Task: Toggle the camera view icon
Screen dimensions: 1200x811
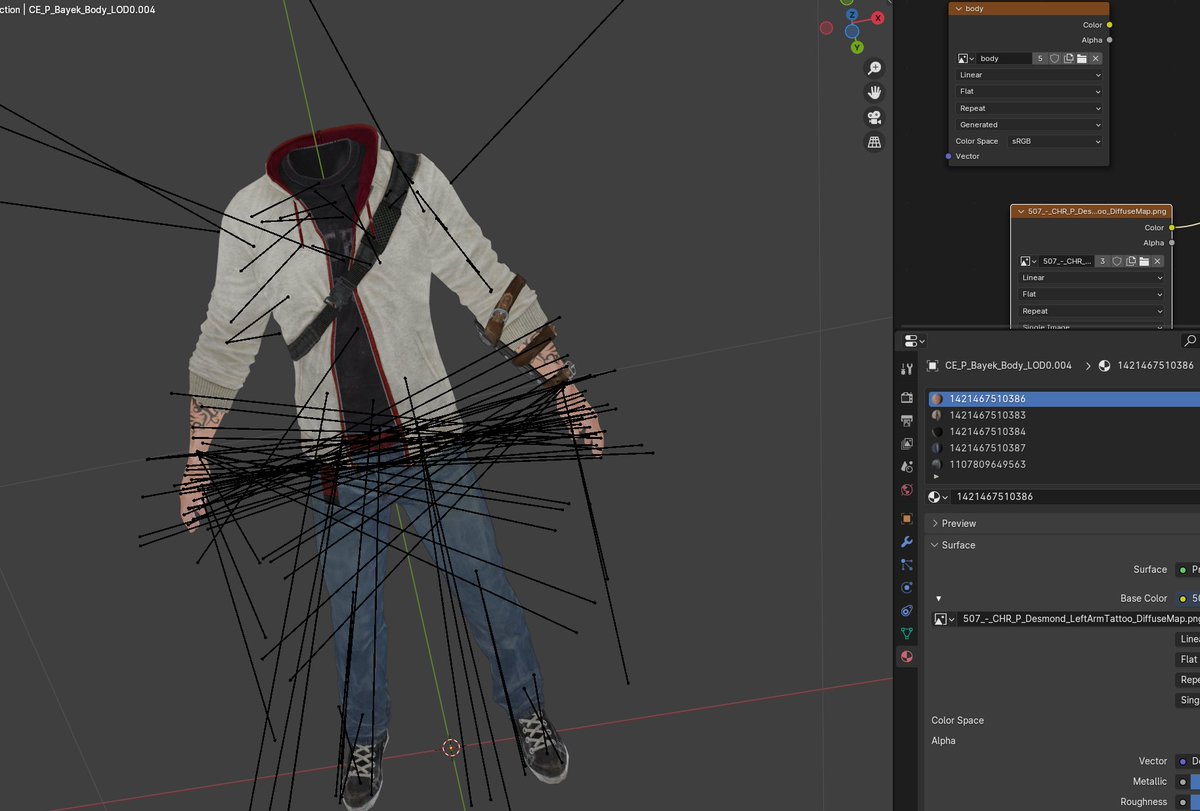Action: [x=874, y=117]
